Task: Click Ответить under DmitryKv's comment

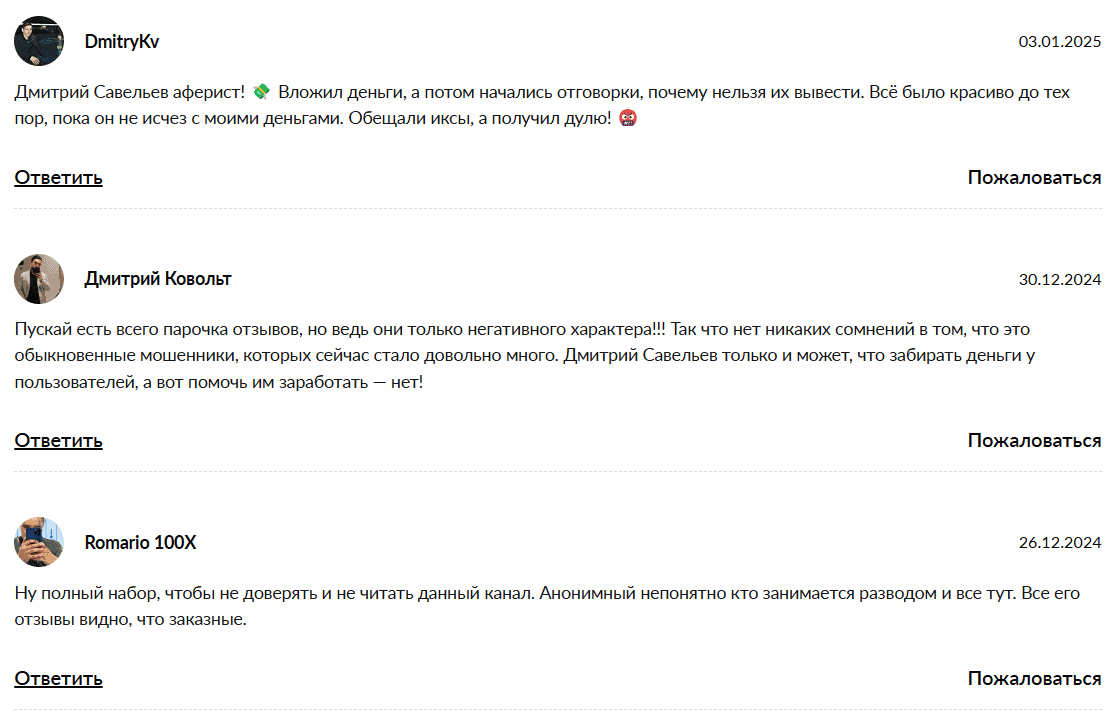Action: pos(58,178)
